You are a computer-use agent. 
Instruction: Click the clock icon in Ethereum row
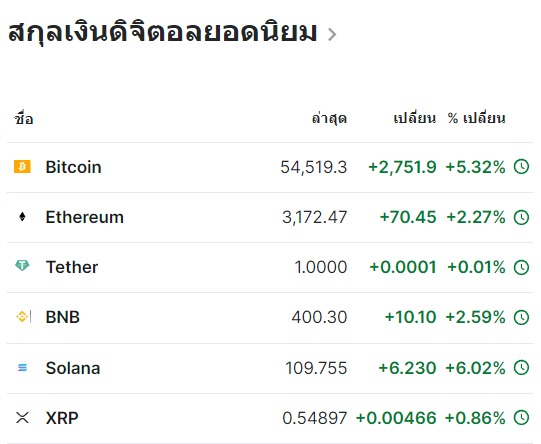pos(521,217)
